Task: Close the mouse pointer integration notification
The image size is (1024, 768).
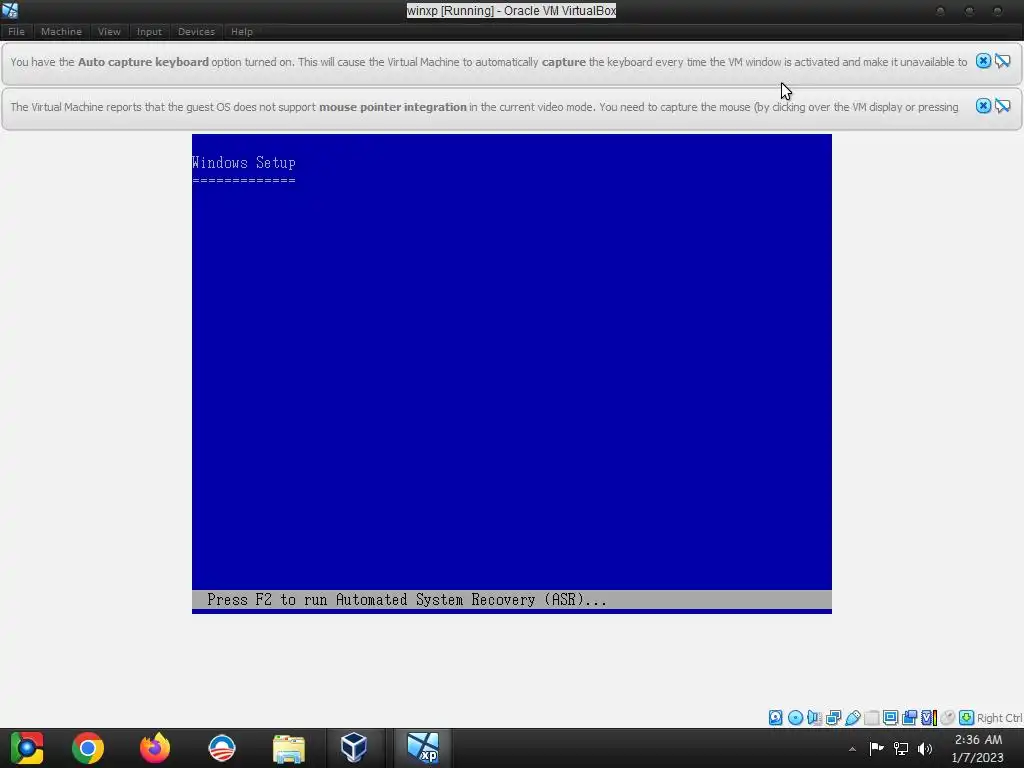Action: [x=983, y=106]
